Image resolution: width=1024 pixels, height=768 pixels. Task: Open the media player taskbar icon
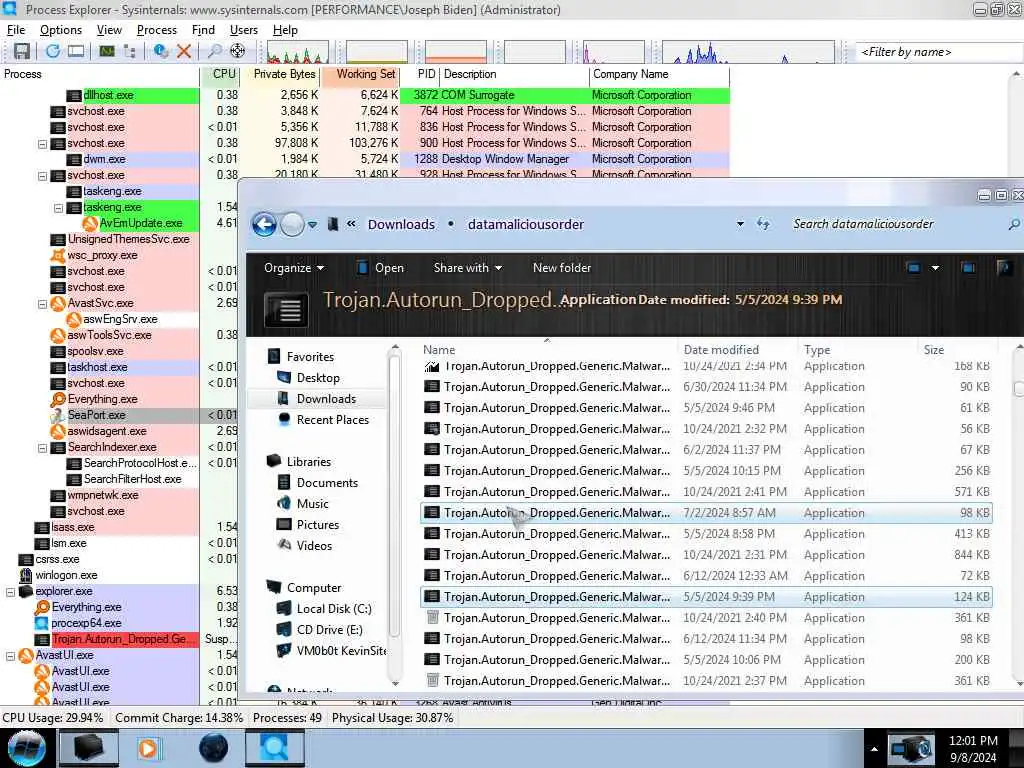tap(149, 748)
